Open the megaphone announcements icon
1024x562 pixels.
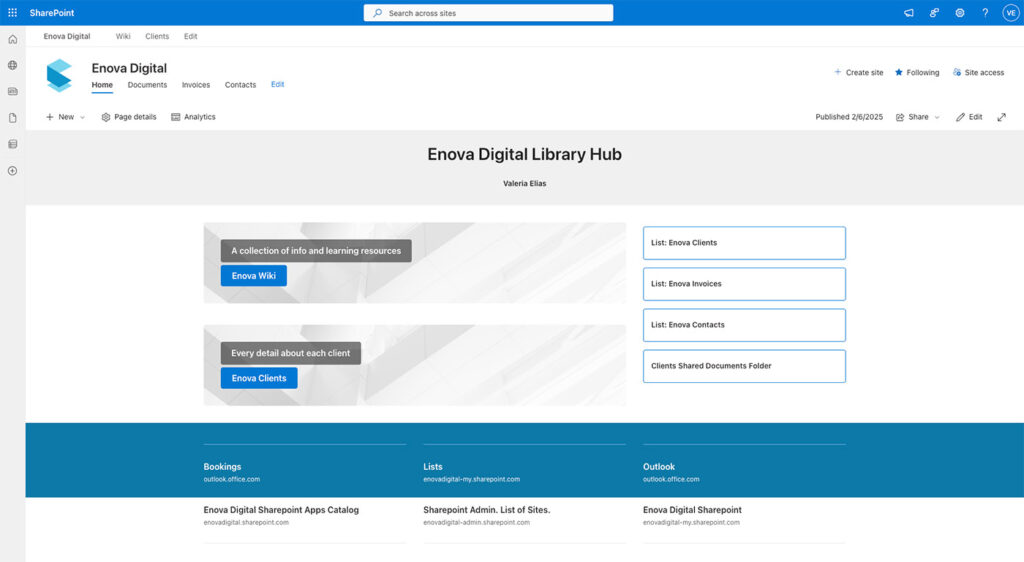908,12
